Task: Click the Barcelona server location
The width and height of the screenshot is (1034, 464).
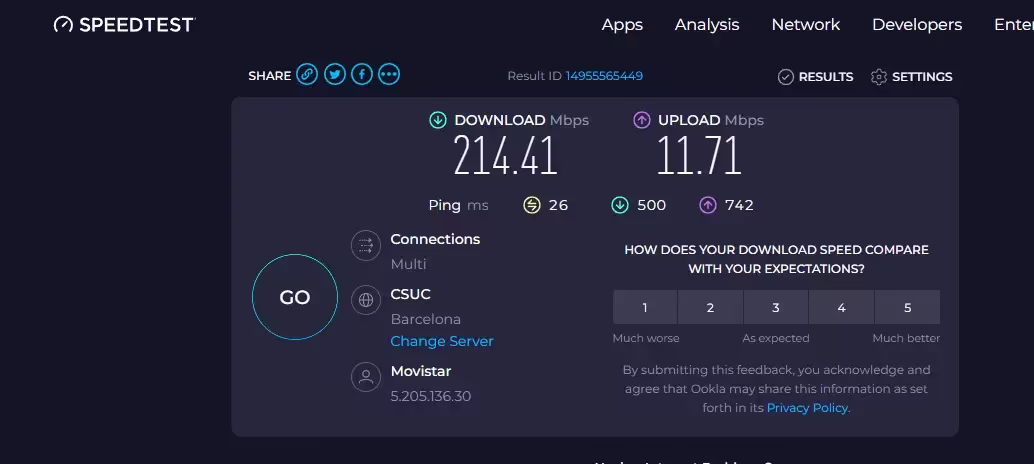Action: (x=425, y=319)
